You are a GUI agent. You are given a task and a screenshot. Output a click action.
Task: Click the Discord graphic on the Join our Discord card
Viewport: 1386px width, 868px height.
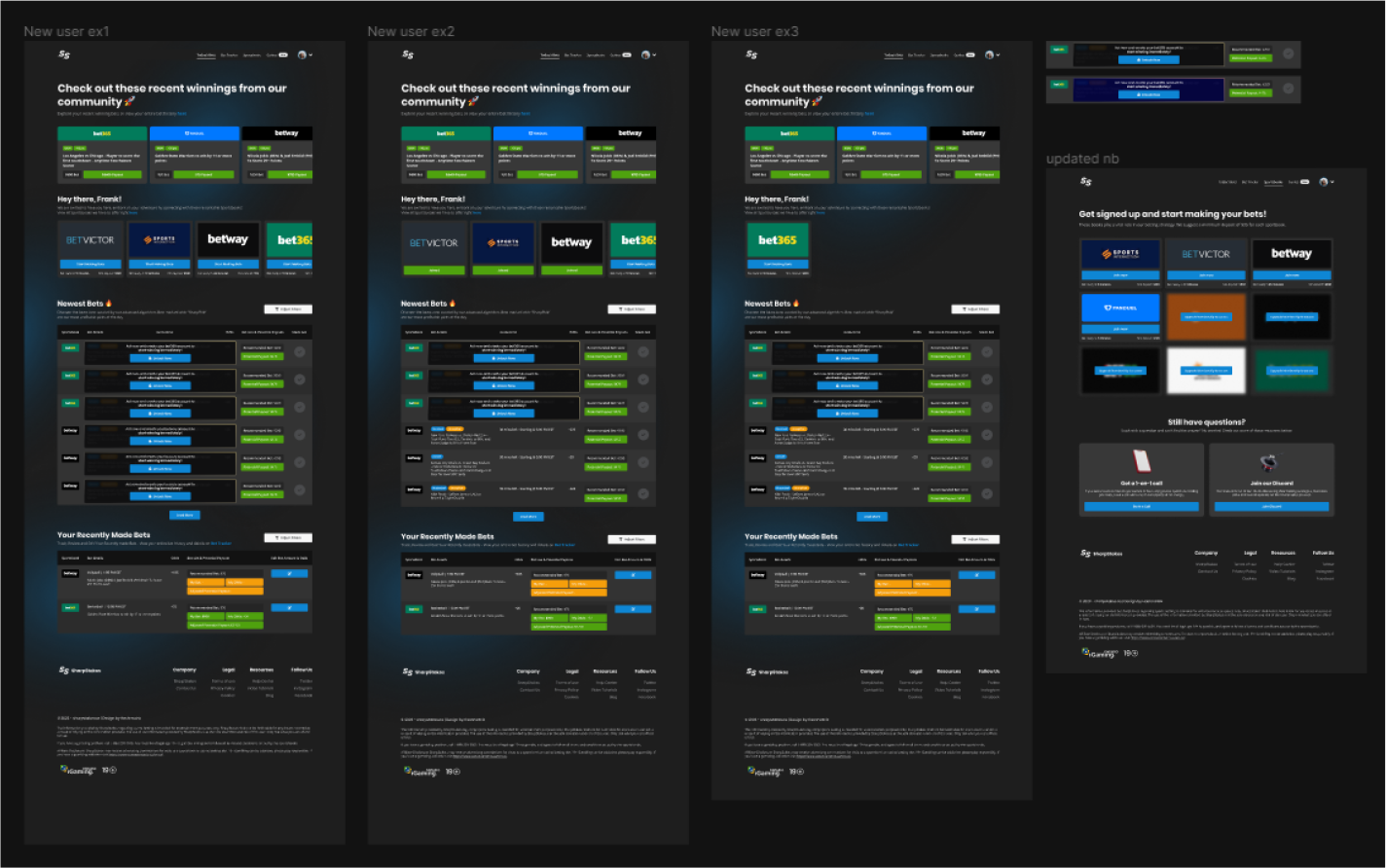(1270, 461)
